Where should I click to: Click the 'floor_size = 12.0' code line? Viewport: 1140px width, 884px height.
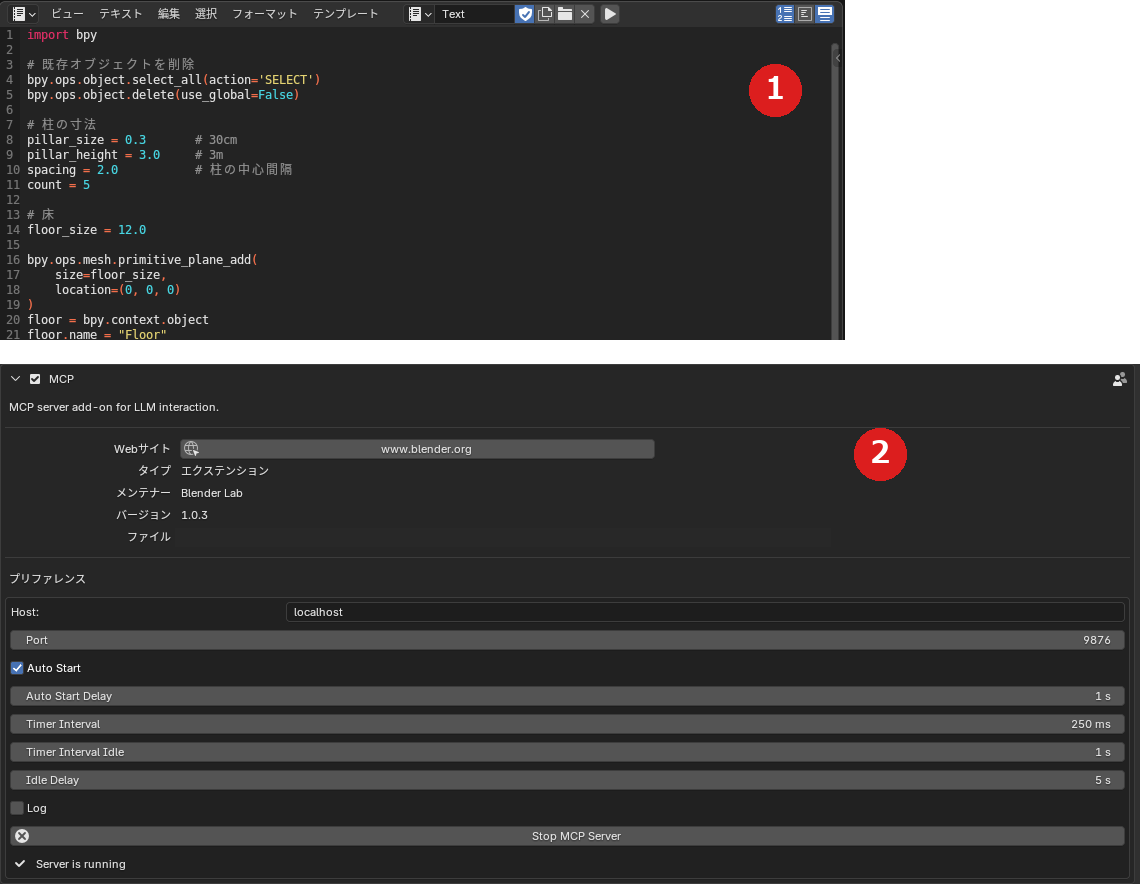87,230
